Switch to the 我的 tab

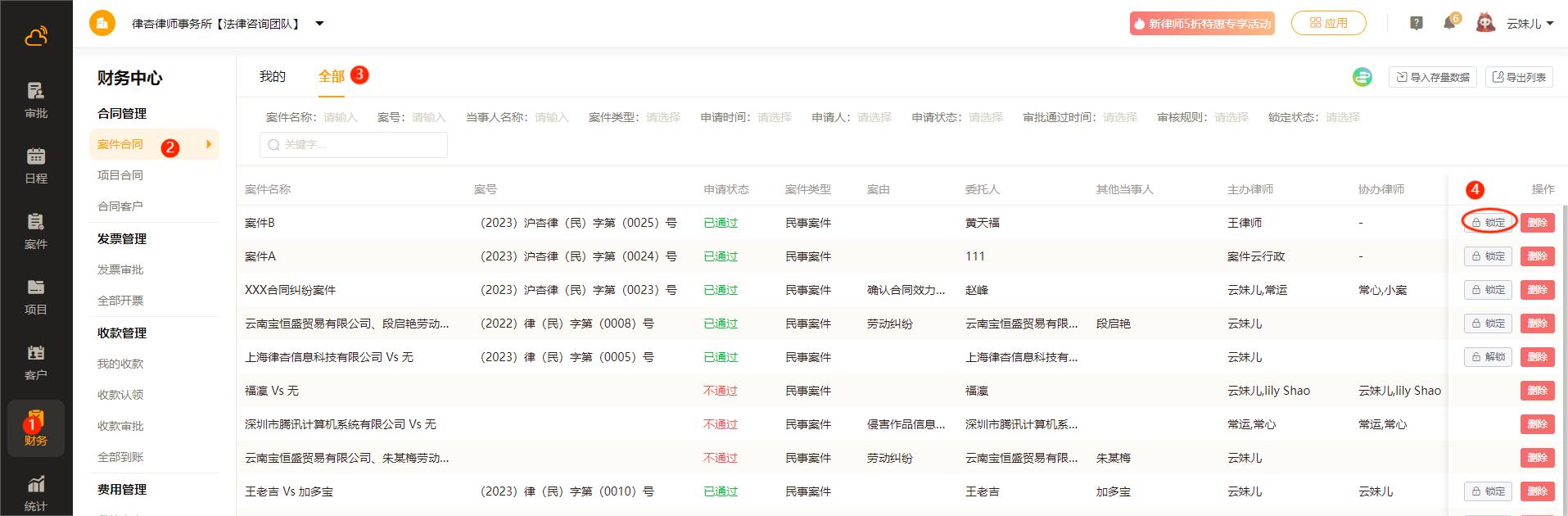pyautogui.click(x=272, y=76)
